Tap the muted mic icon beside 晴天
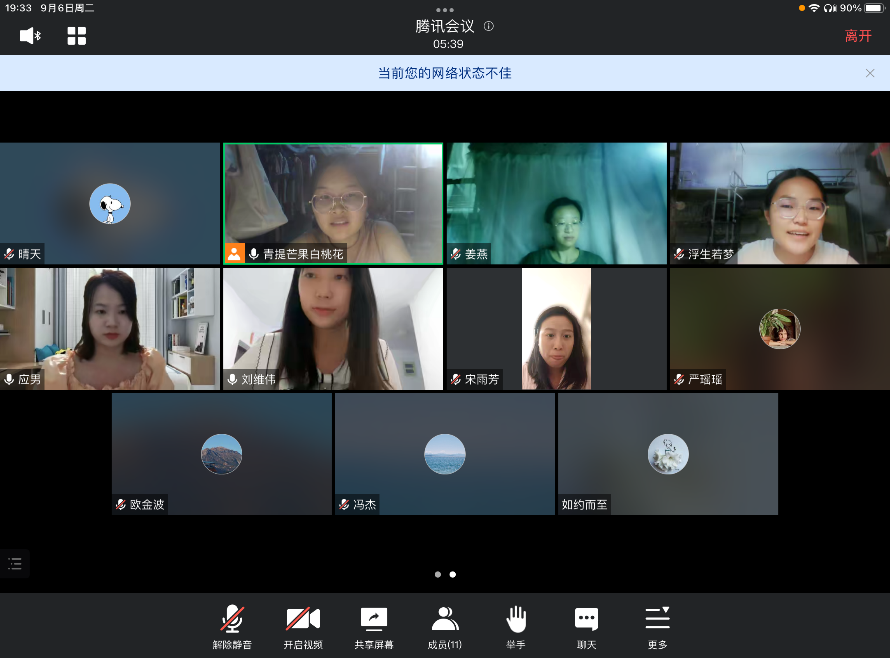890x658 pixels. point(9,254)
